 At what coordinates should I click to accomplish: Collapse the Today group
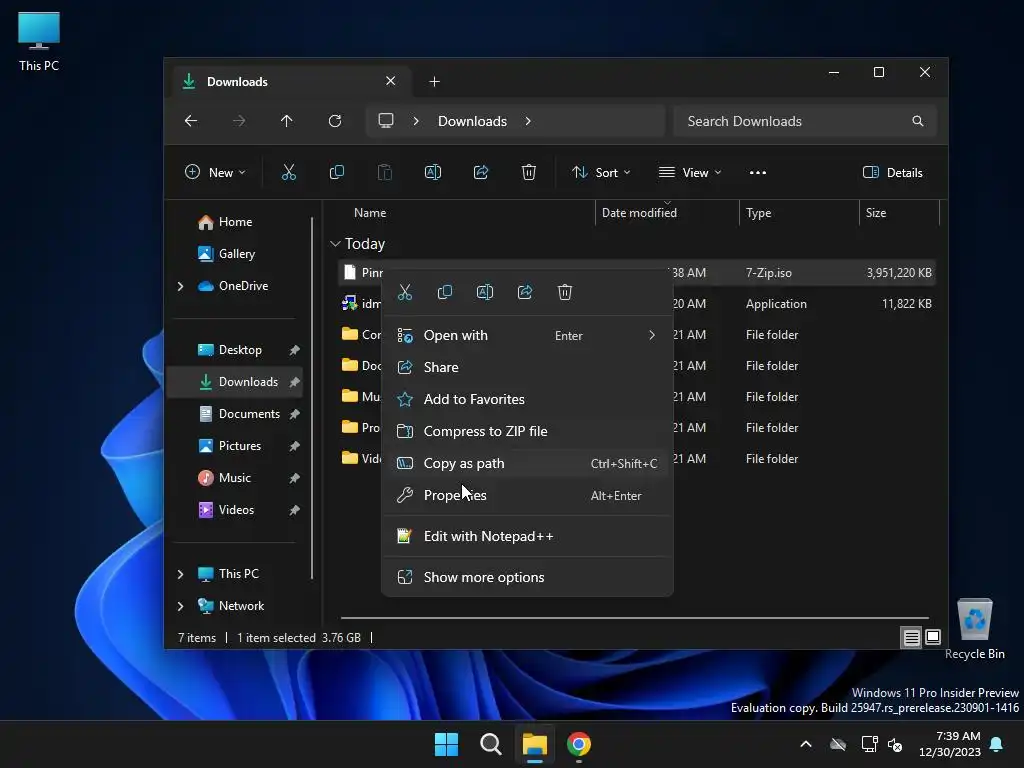(x=335, y=244)
